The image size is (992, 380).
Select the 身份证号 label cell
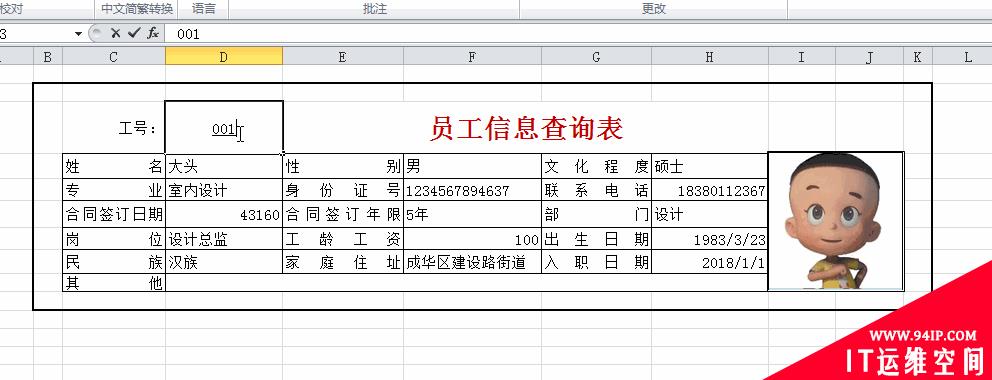click(x=343, y=190)
